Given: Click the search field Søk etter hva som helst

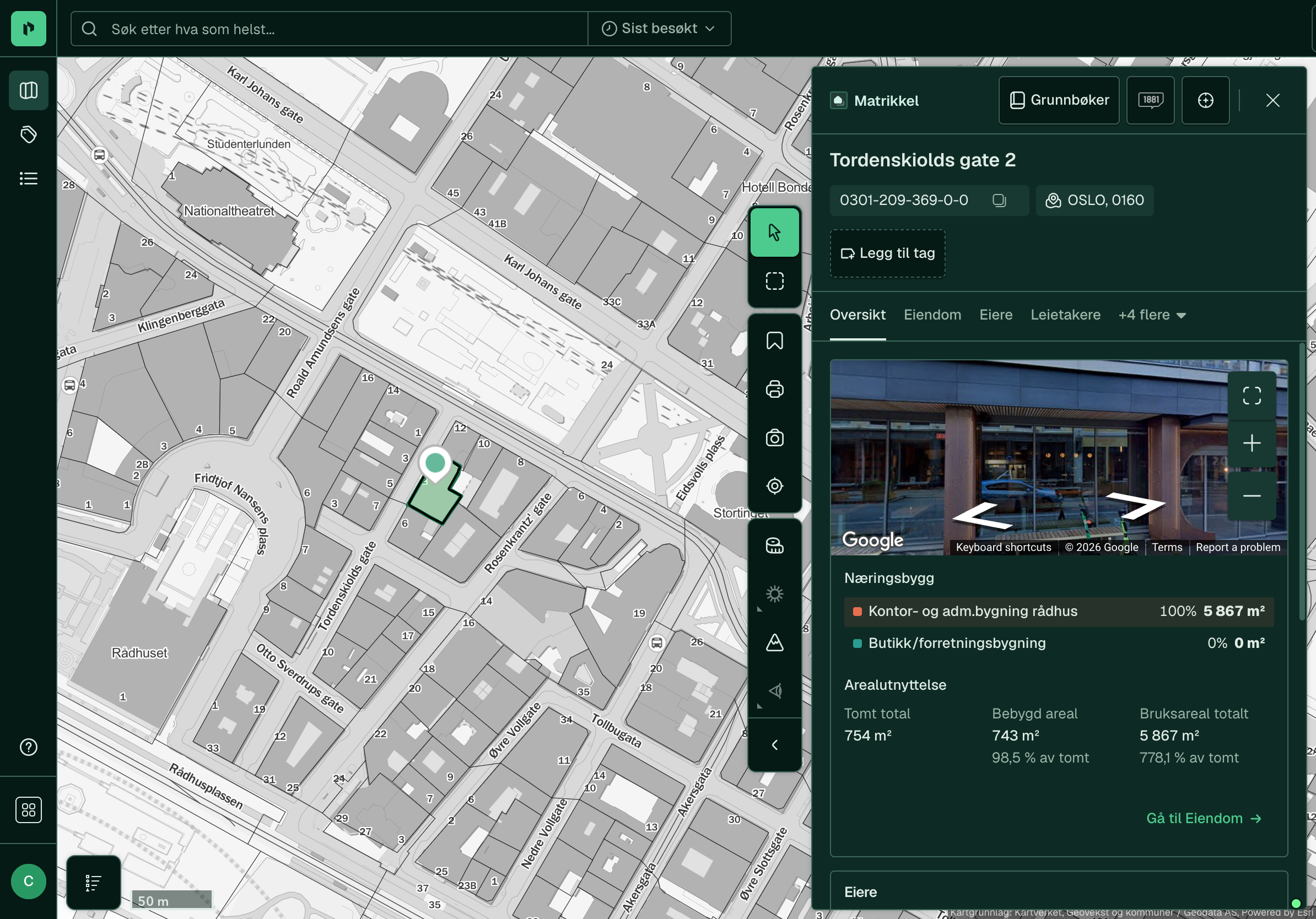Looking at the screenshot, I should [x=330, y=29].
